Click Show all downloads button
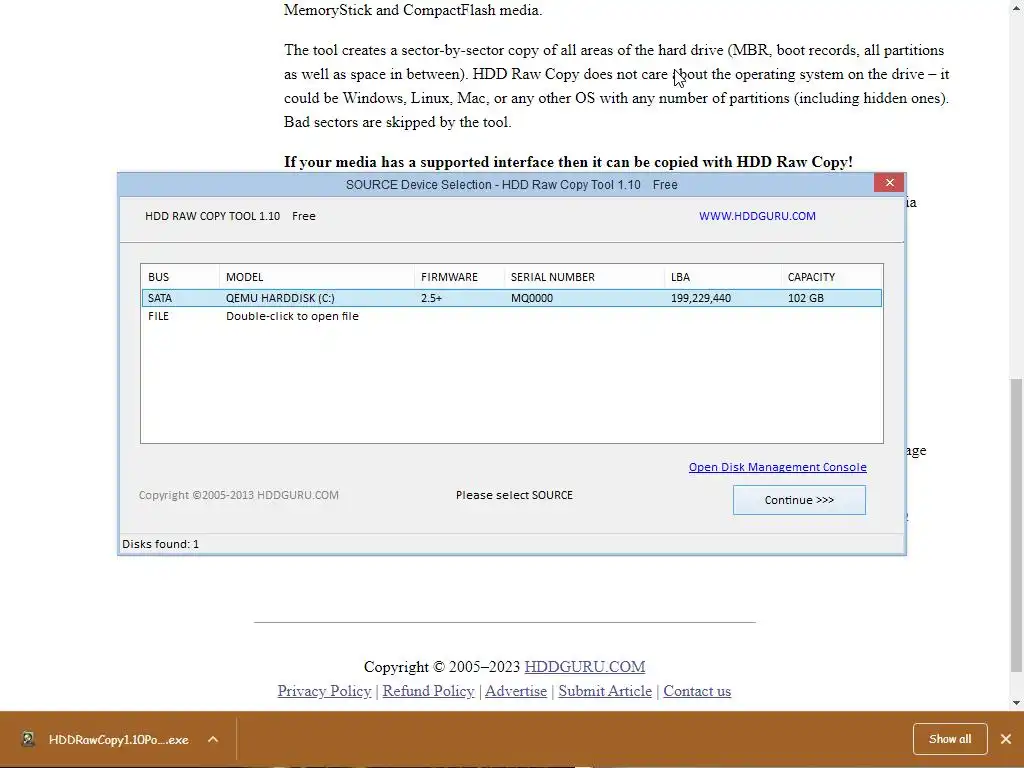The image size is (1024, 768). (950, 739)
